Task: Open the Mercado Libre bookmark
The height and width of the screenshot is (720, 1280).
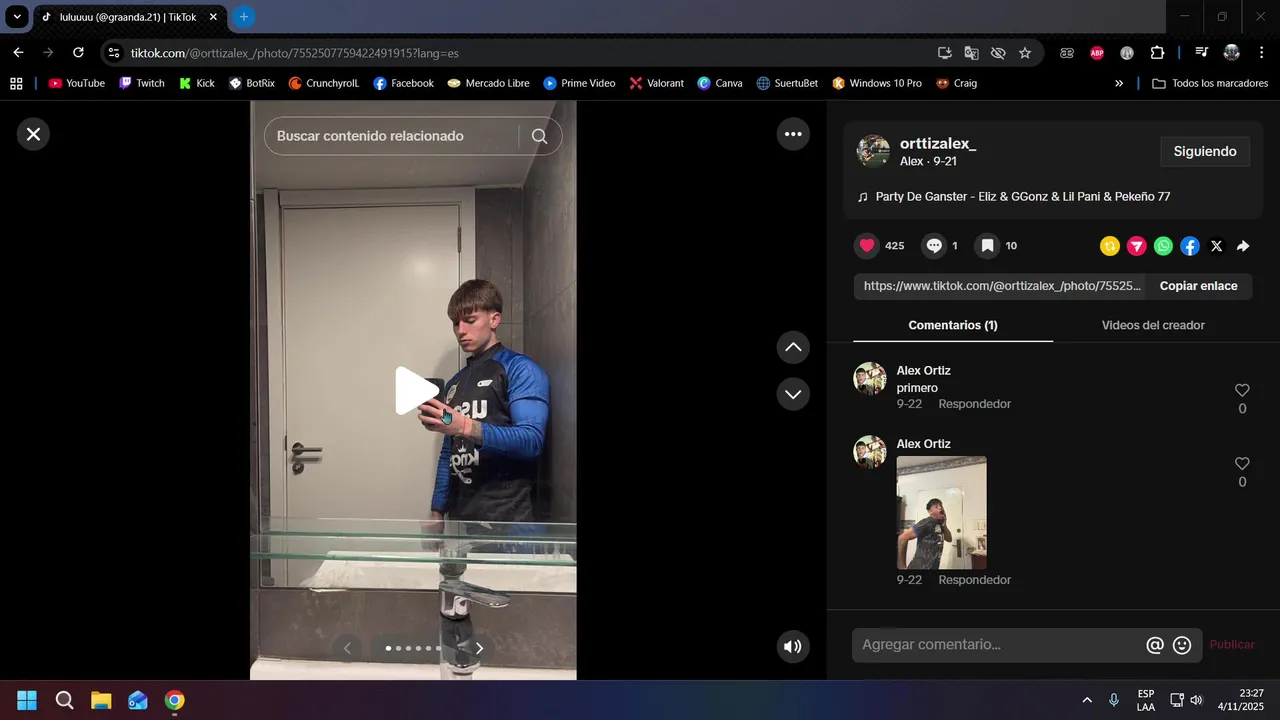Action: tap(488, 83)
